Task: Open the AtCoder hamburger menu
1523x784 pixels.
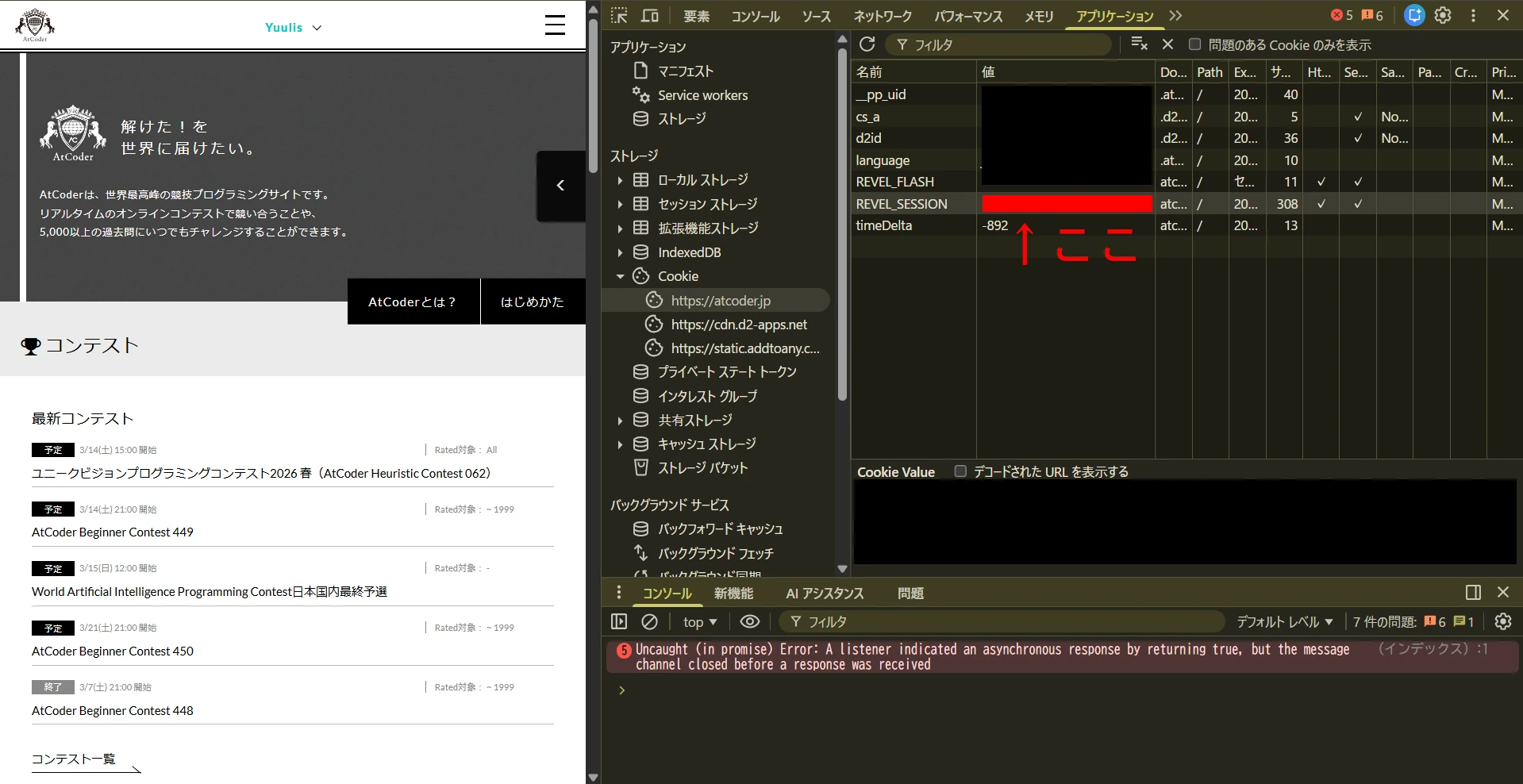Action: 555,25
